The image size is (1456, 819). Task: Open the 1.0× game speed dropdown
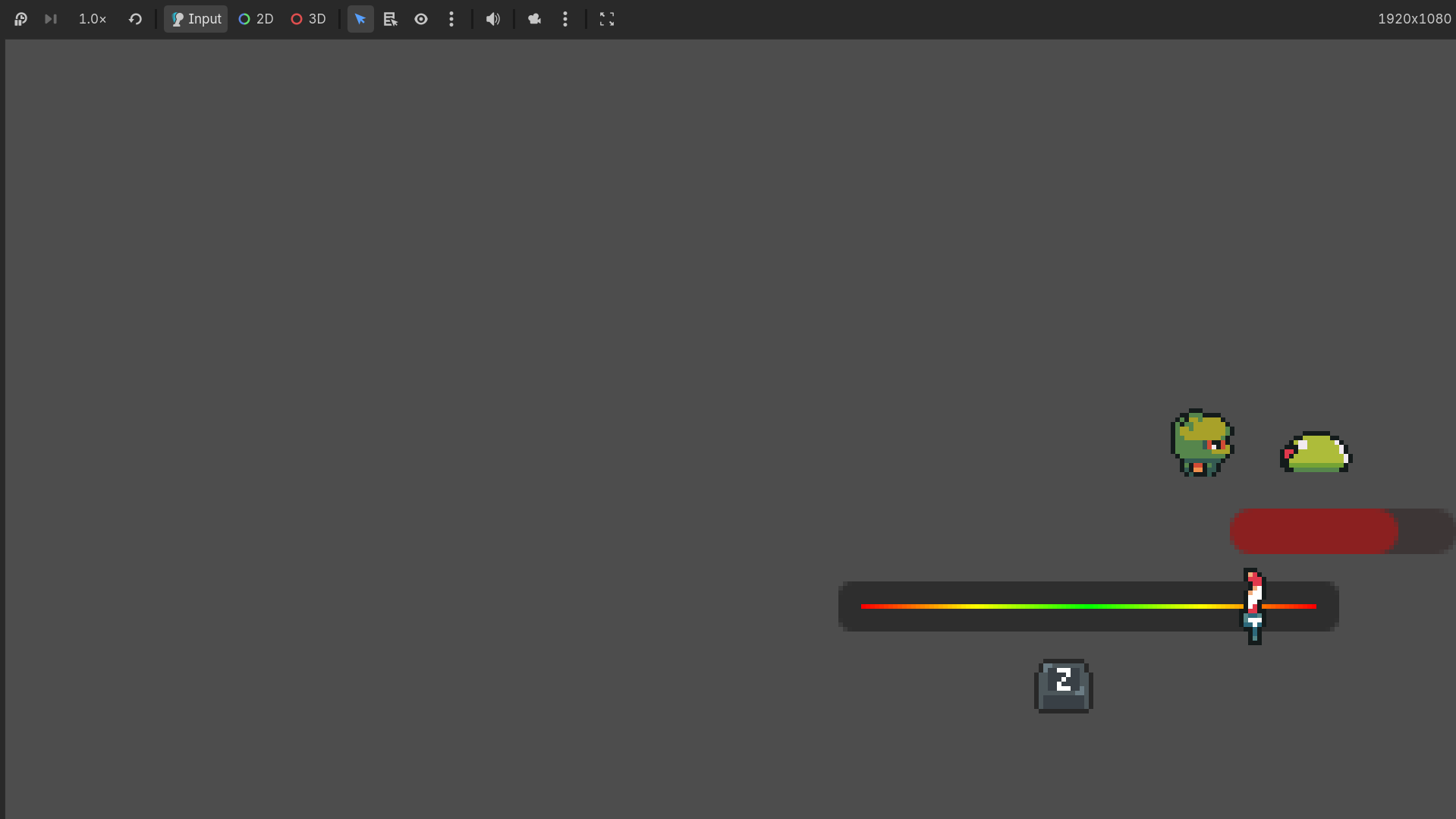pyautogui.click(x=93, y=19)
